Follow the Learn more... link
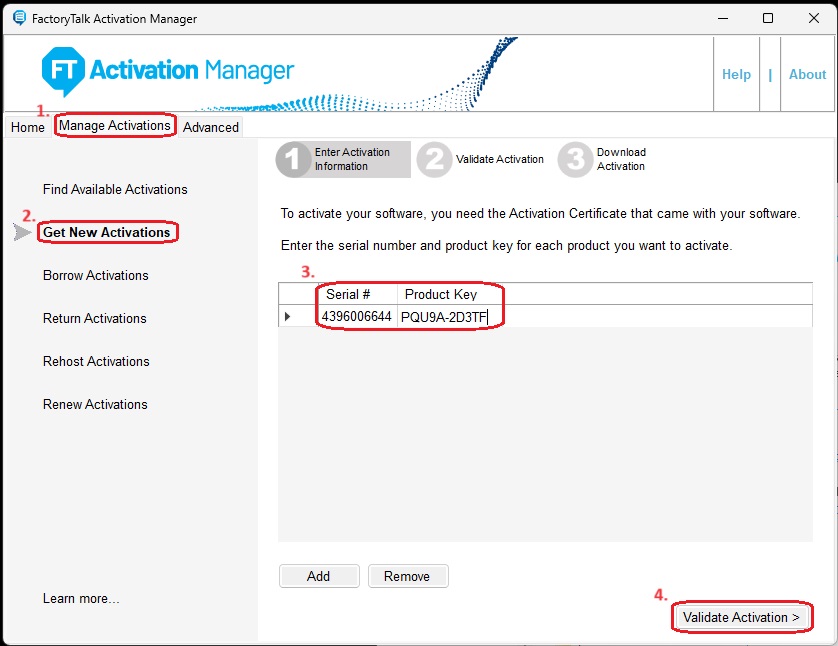 (81, 598)
